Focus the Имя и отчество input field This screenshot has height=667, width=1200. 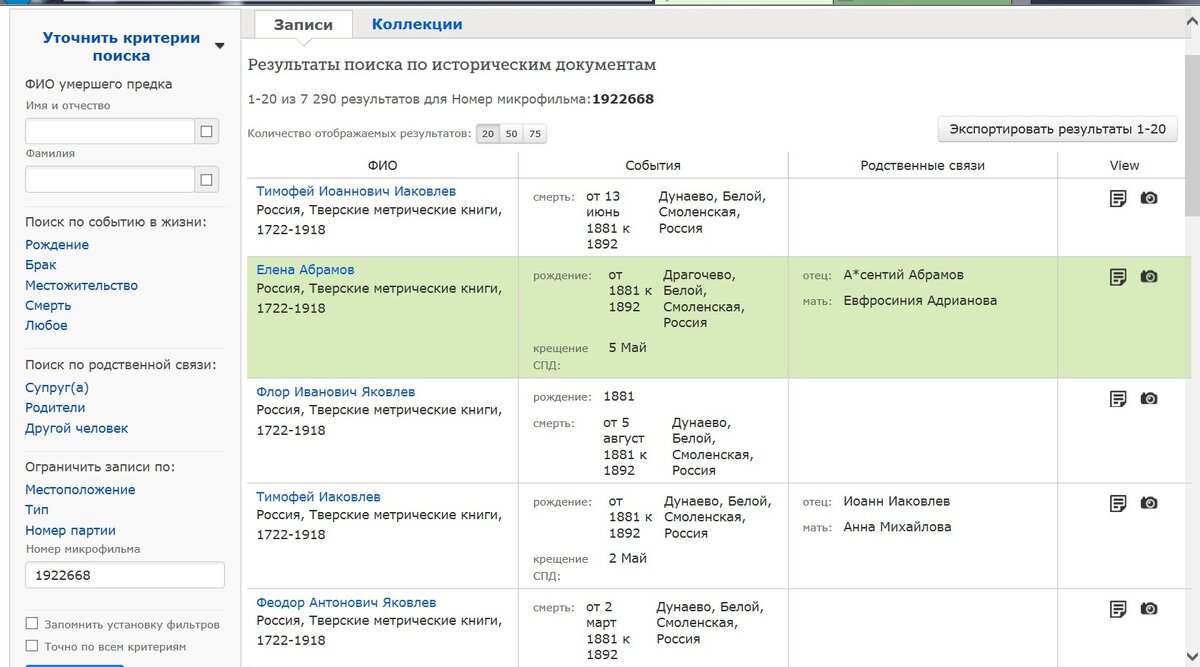point(109,131)
